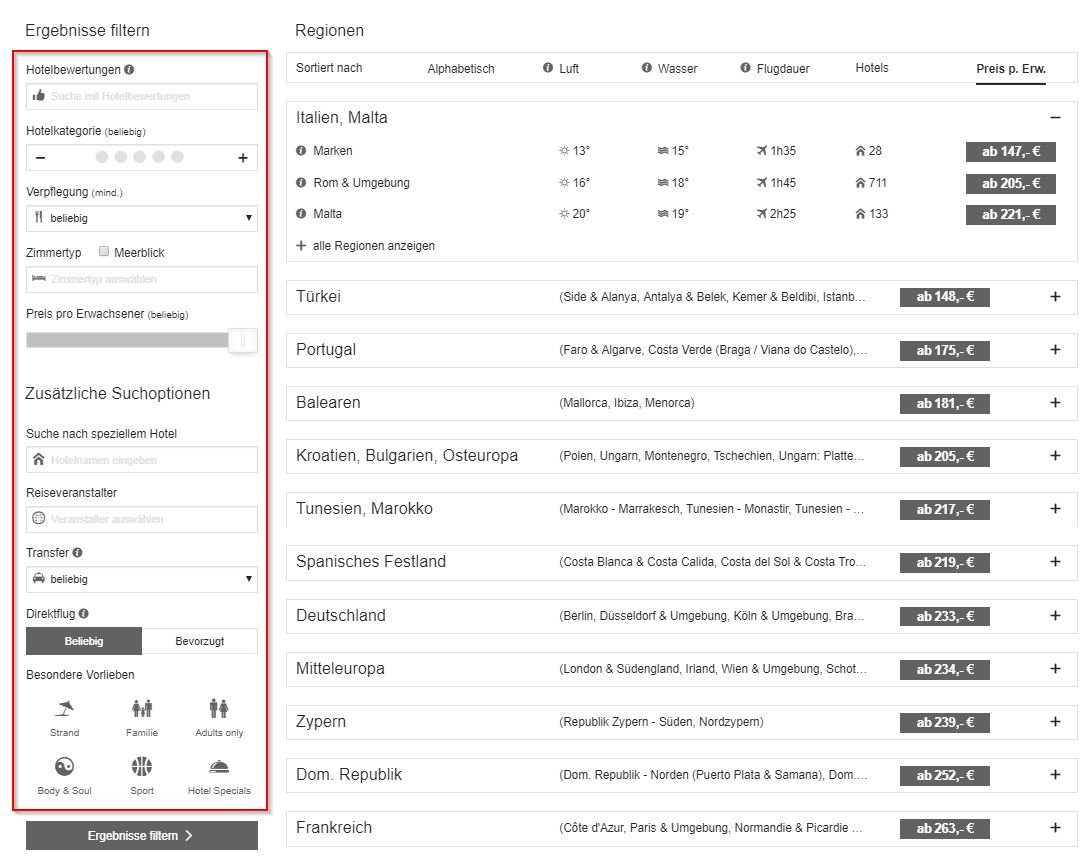Open the Transfer dropdown
This screenshot has width=1088, height=857.
[142, 579]
